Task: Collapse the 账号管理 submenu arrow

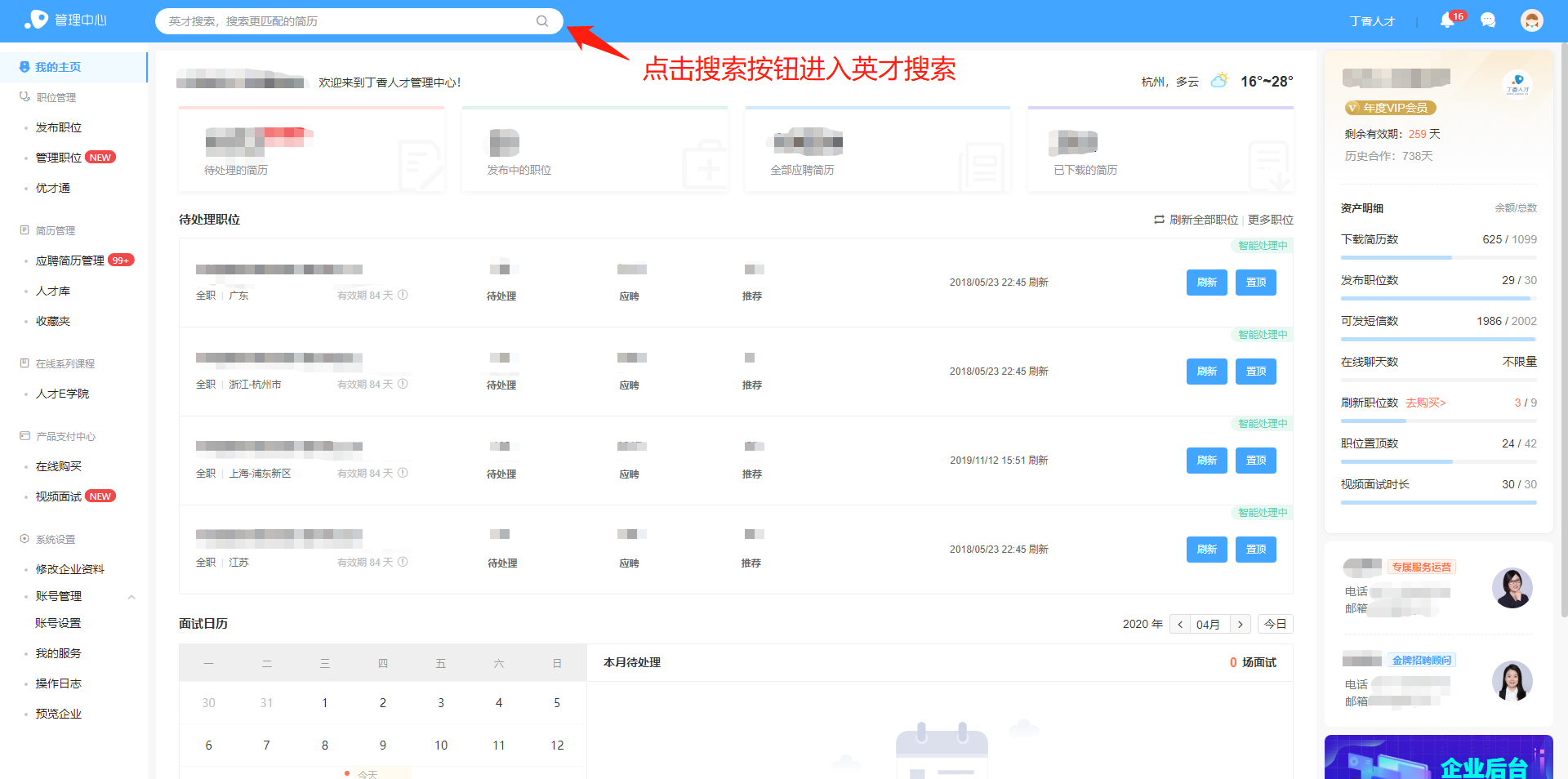Action: pyautogui.click(x=131, y=597)
